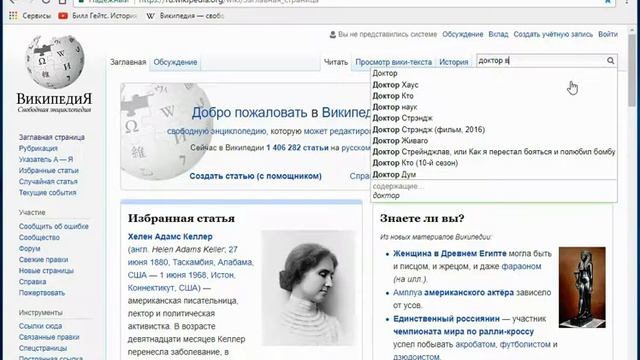
Task: Open 'Таскамбия' birthplace link
Action: pyautogui.click(x=193, y=262)
